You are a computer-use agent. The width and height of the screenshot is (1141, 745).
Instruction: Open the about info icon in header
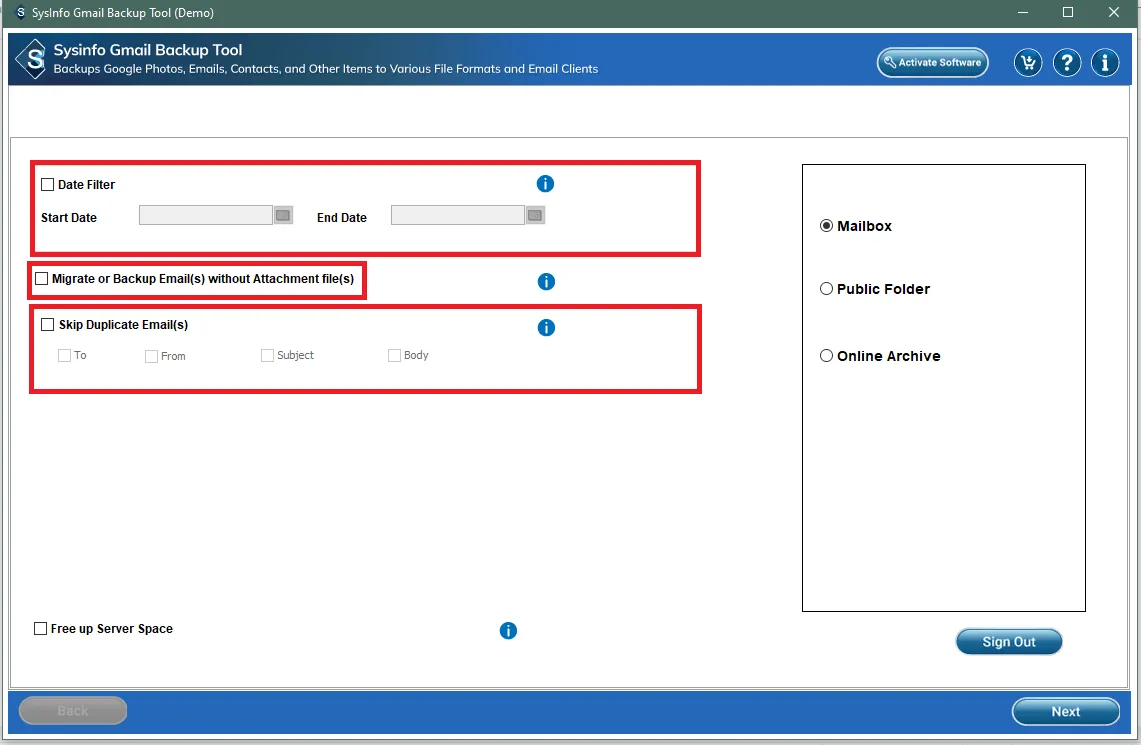pyautogui.click(x=1105, y=63)
